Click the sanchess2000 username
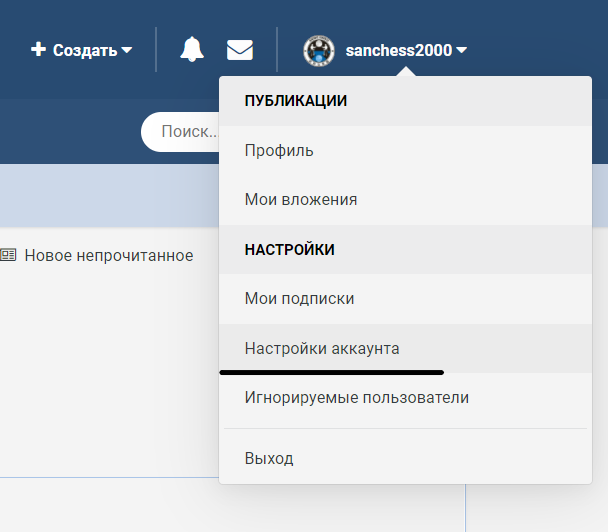608x532 pixels. [x=398, y=50]
